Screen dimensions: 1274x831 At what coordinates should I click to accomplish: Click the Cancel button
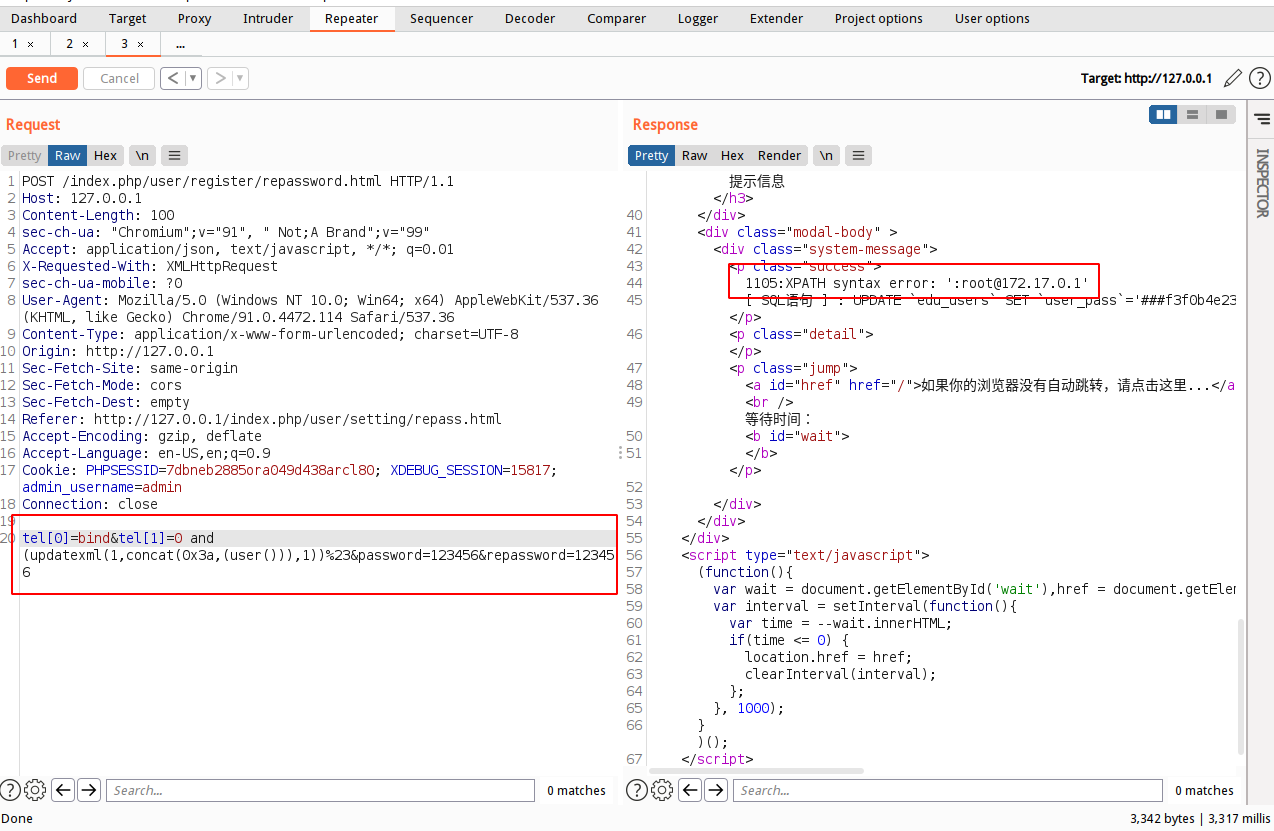click(119, 78)
